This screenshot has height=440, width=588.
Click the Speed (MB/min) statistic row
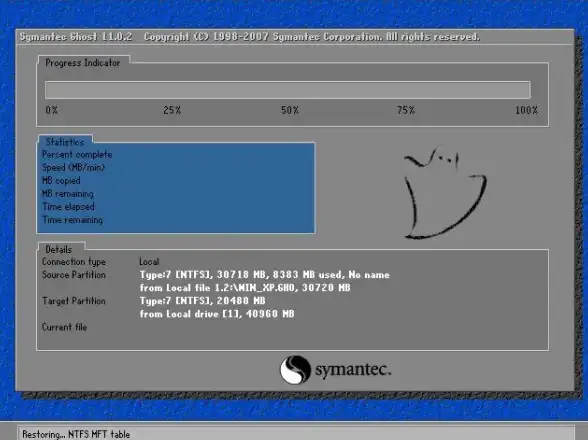coord(176,167)
